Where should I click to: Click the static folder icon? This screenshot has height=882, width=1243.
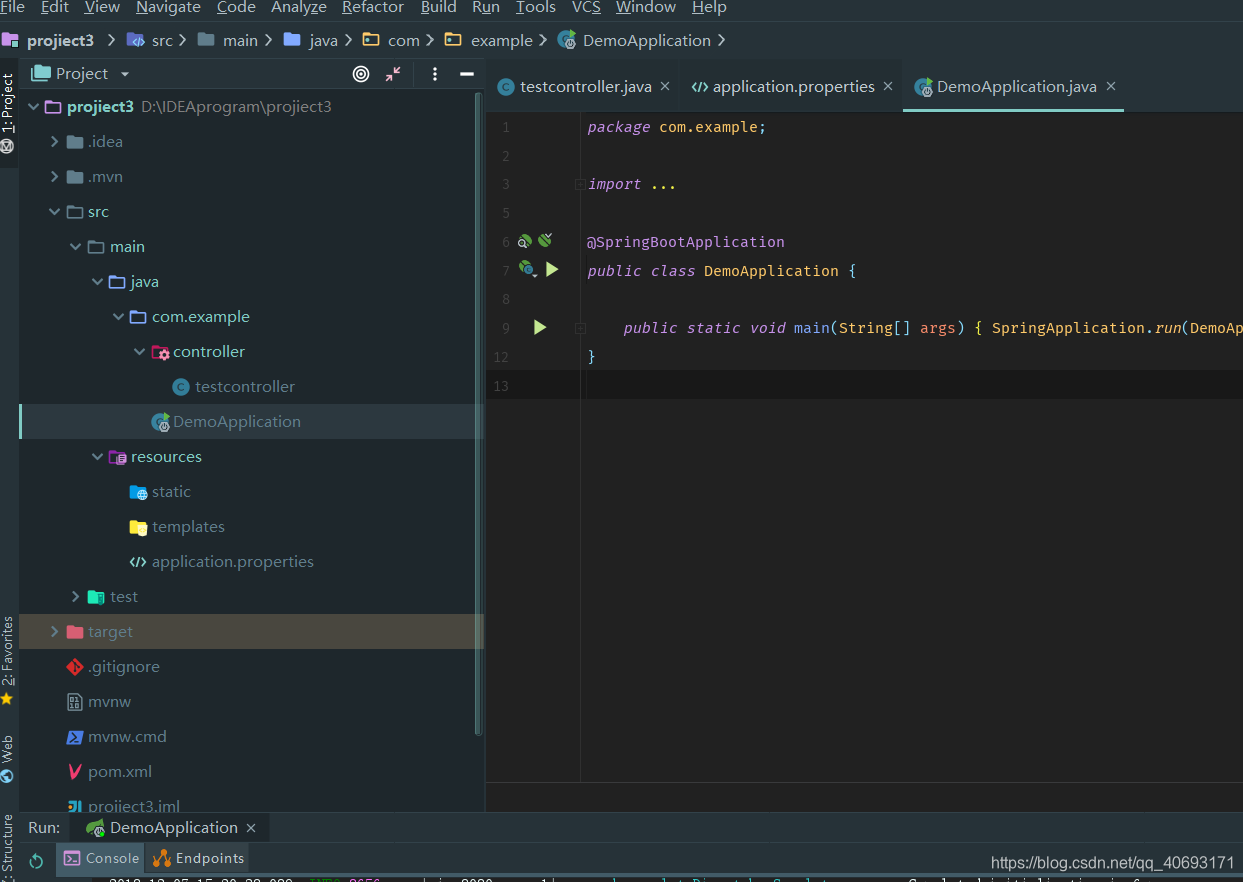(138, 492)
